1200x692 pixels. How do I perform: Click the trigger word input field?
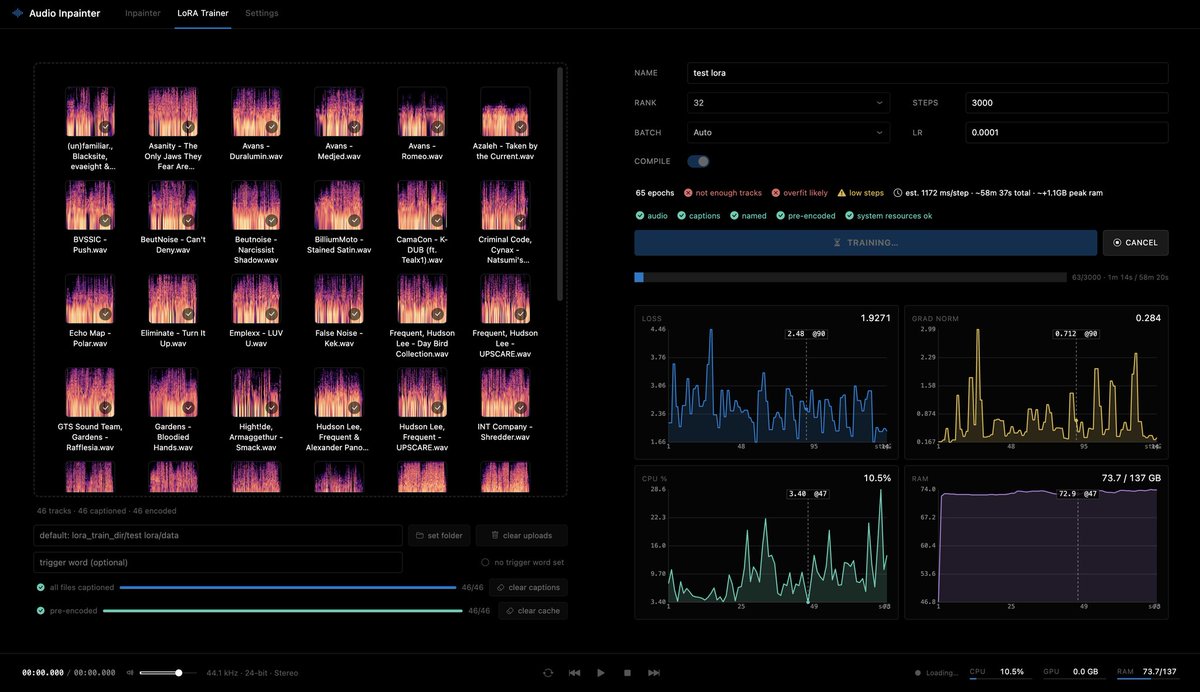point(218,562)
